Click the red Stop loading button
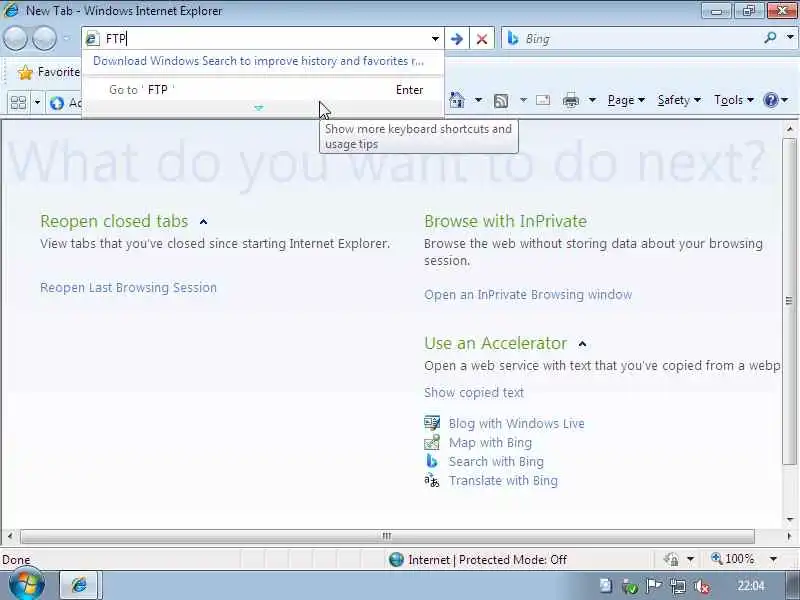 (x=482, y=39)
